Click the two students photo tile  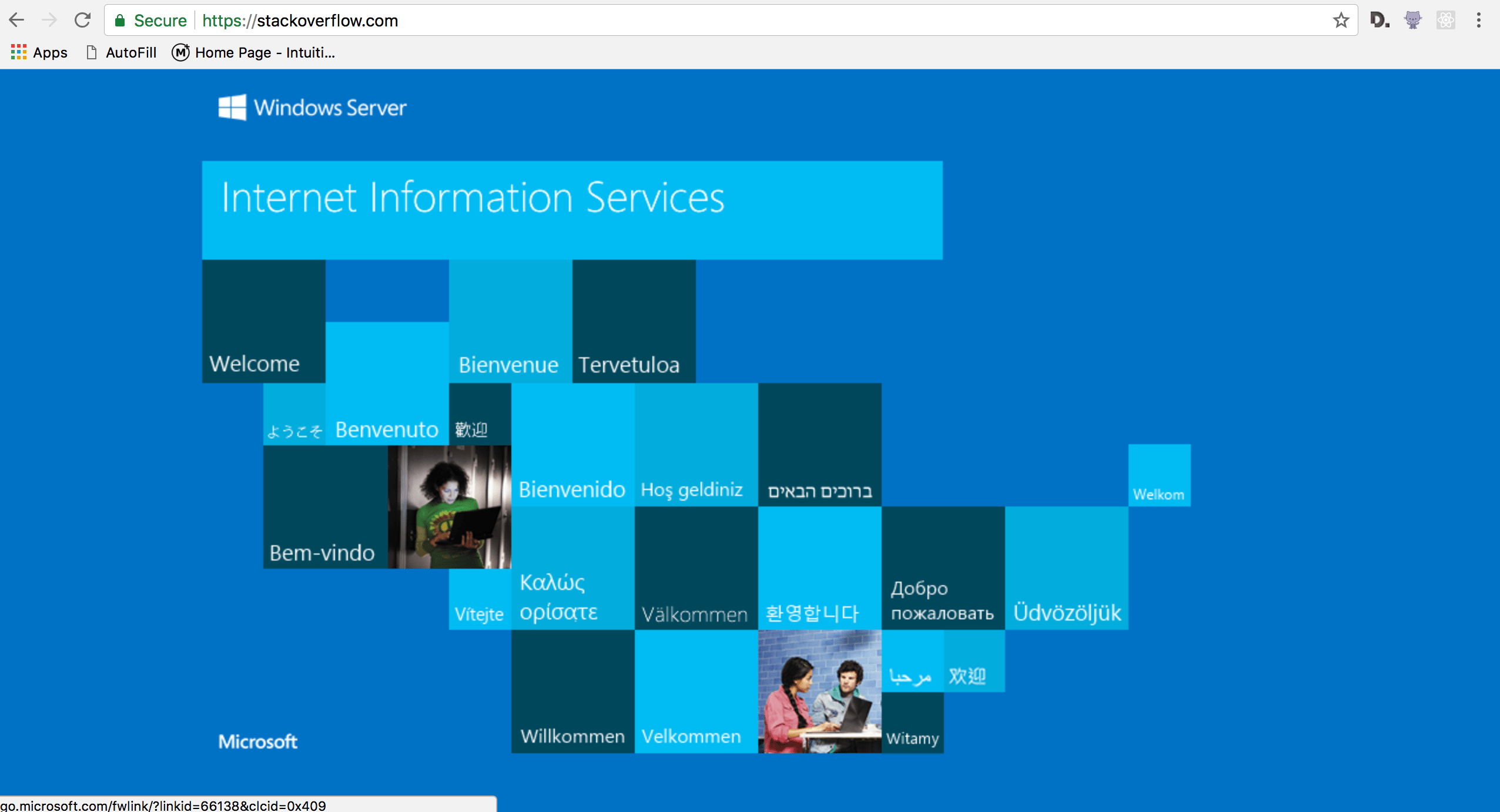click(x=819, y=692)
